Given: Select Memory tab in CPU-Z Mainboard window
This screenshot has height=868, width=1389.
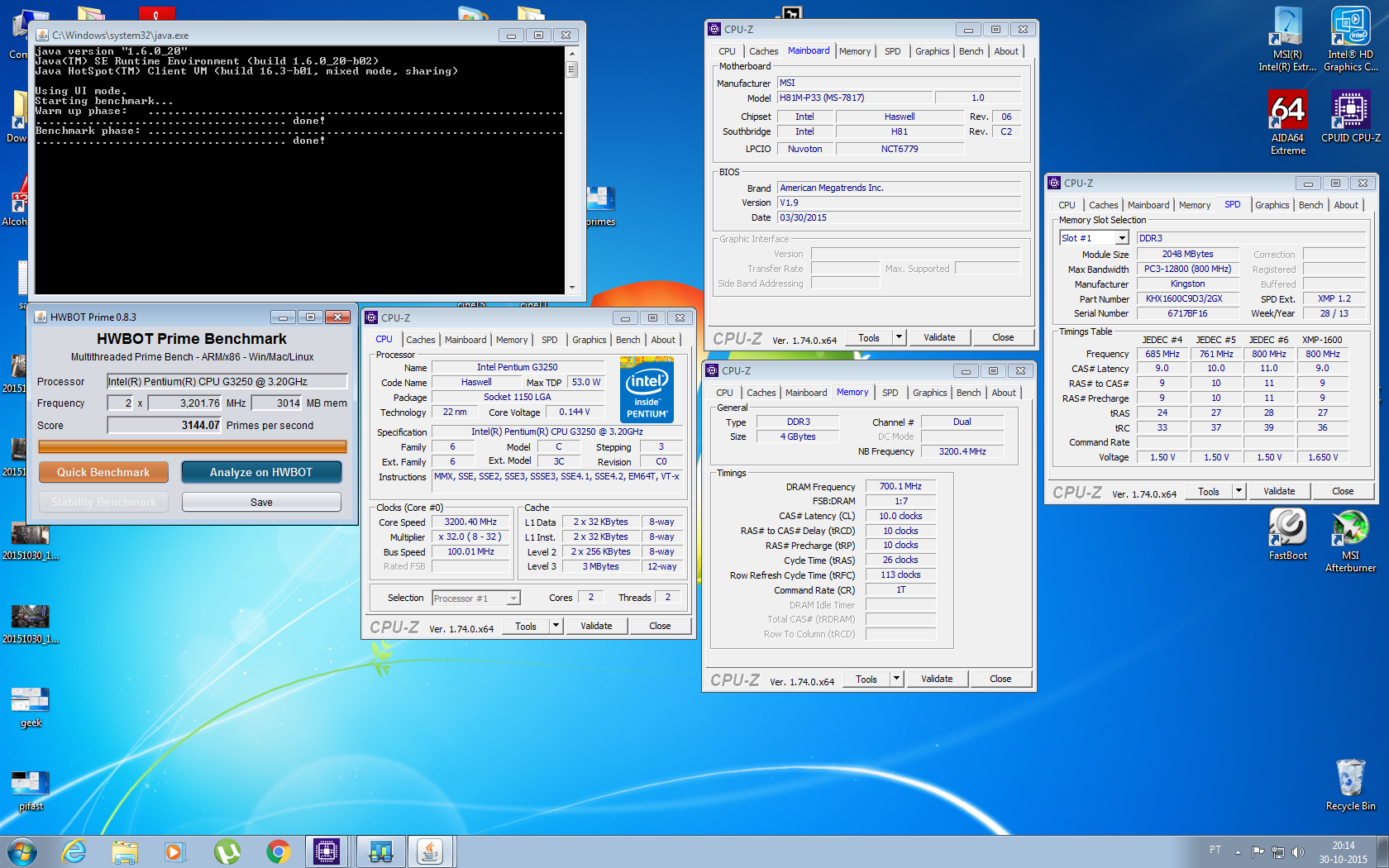Looking at the screenshot, I should point(855,51).
